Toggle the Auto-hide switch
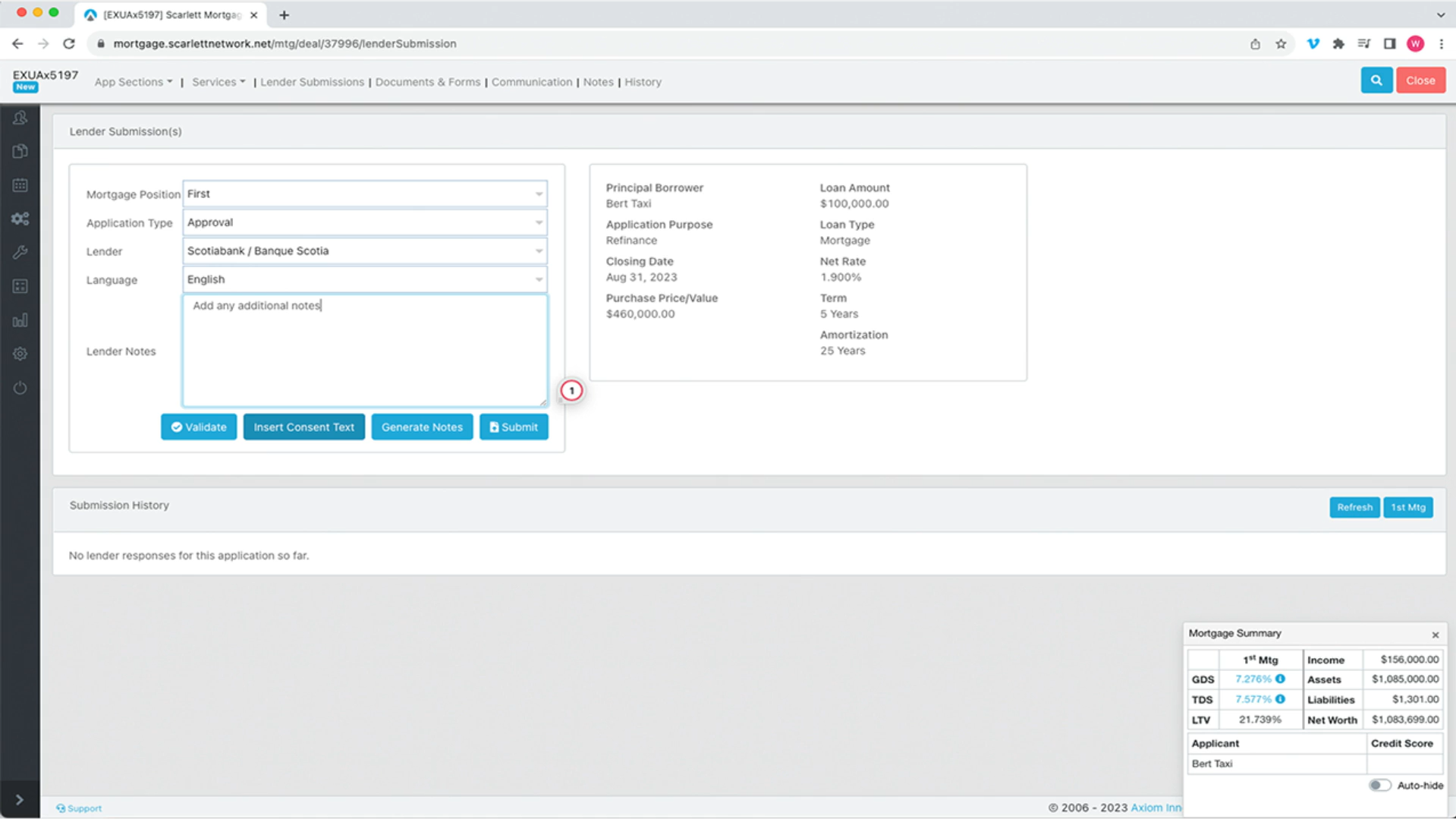Screen dimensions: 1456x819 (x=1379, y=785)
